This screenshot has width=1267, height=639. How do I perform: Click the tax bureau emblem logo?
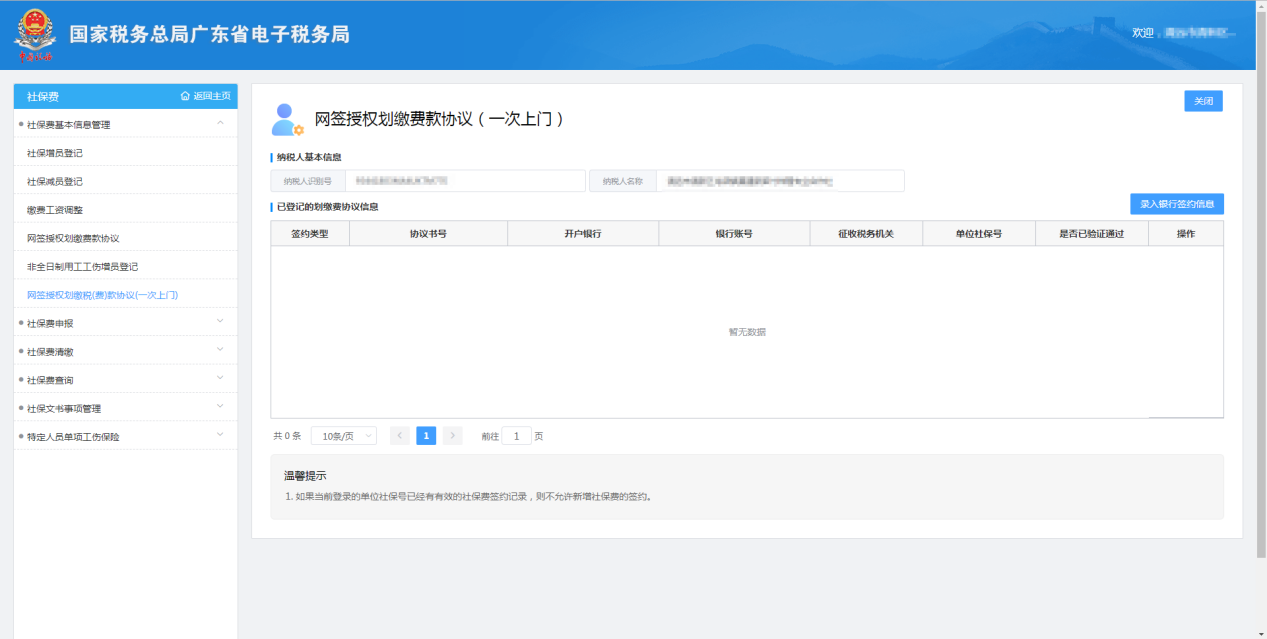[x=35, y=36]
